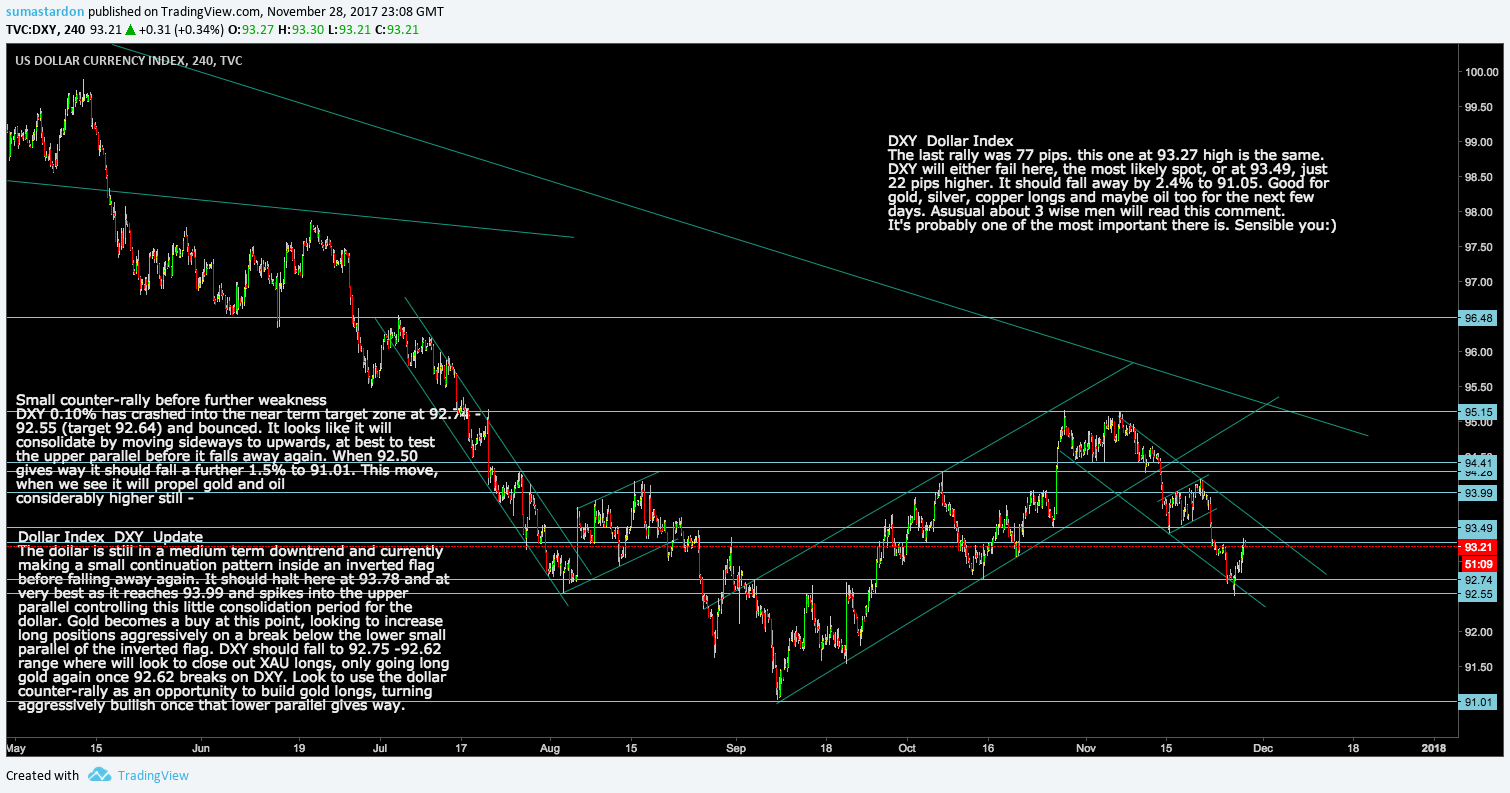The height and width of the screenshot is (793, 1510).
Task: Select the 96.48 horizontal line price label
Action: 1479,318
